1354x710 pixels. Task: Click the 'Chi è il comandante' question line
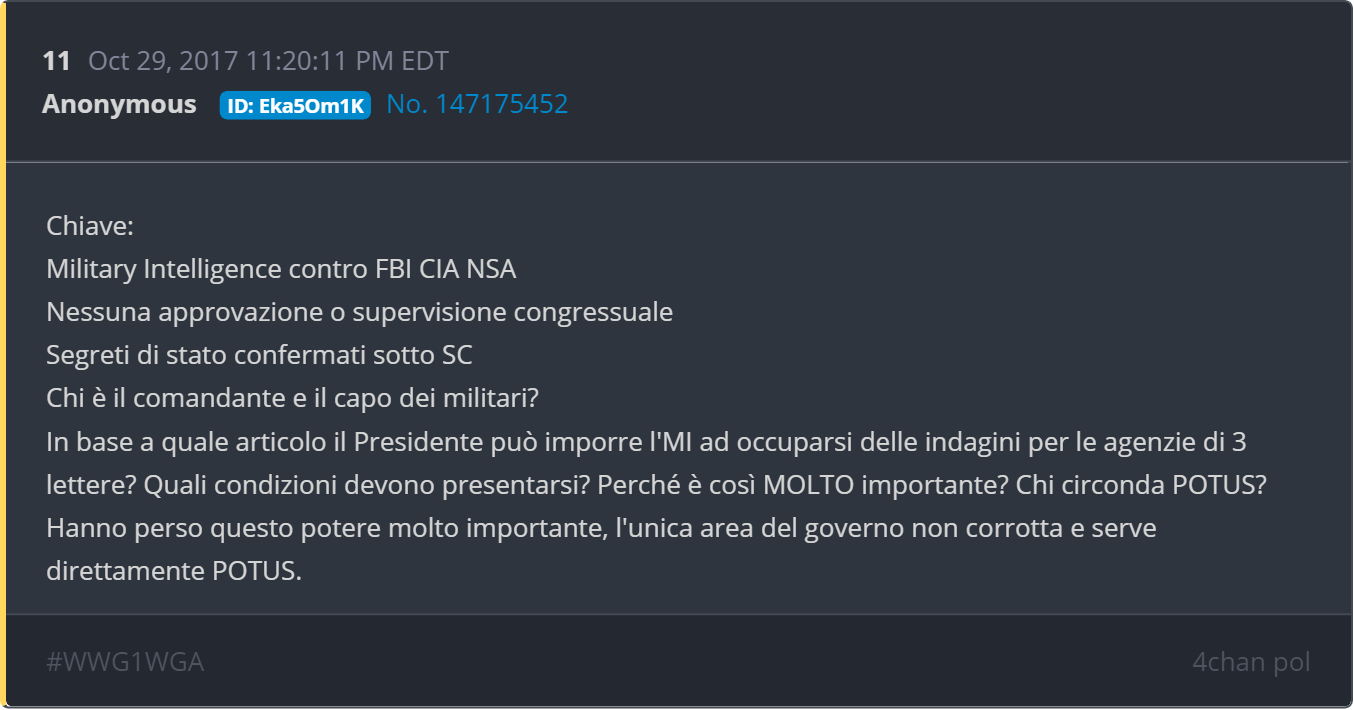pos(292,398)
